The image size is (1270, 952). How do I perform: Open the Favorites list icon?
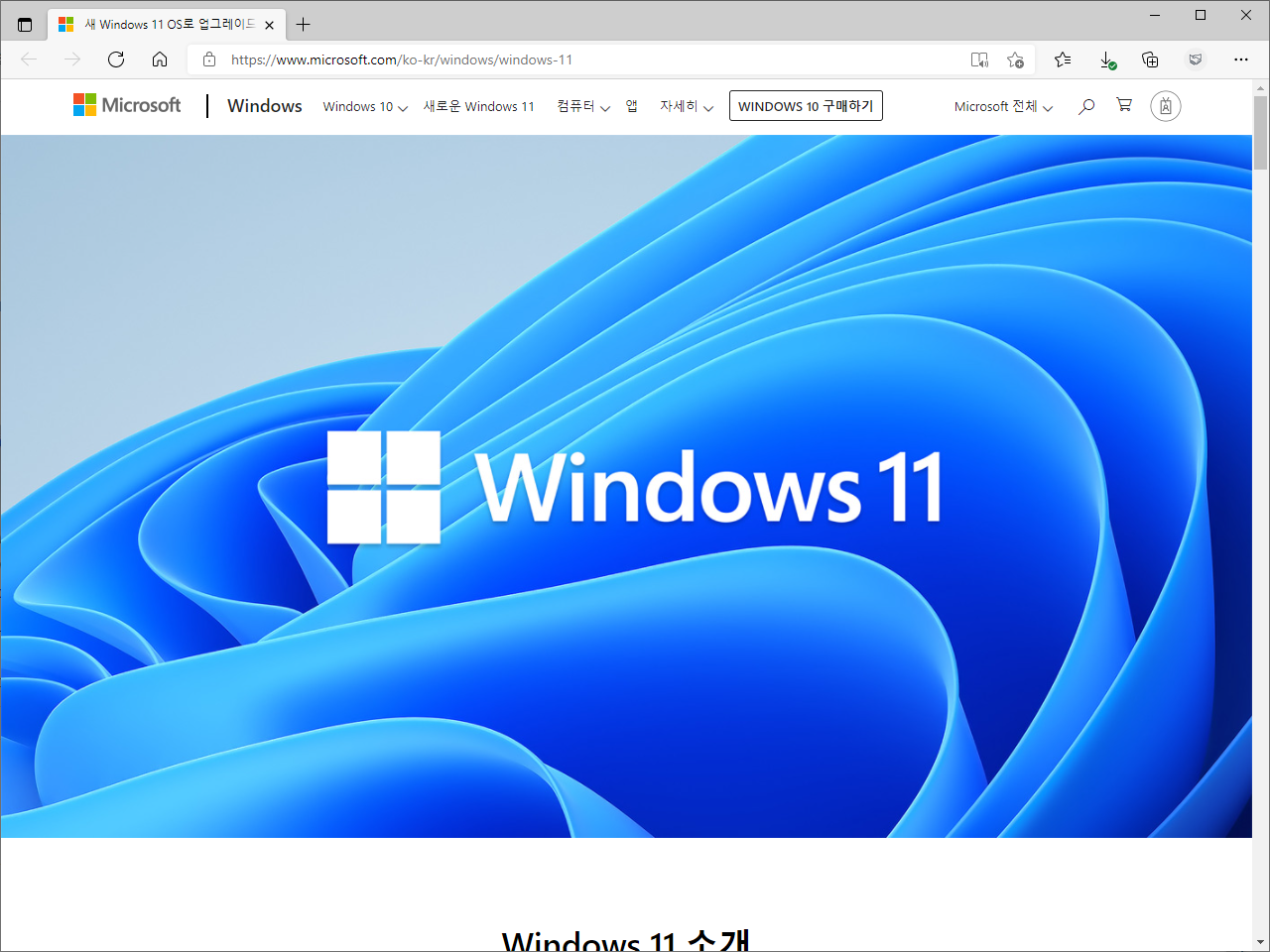pyautogui.click(x=1063, y=59)
